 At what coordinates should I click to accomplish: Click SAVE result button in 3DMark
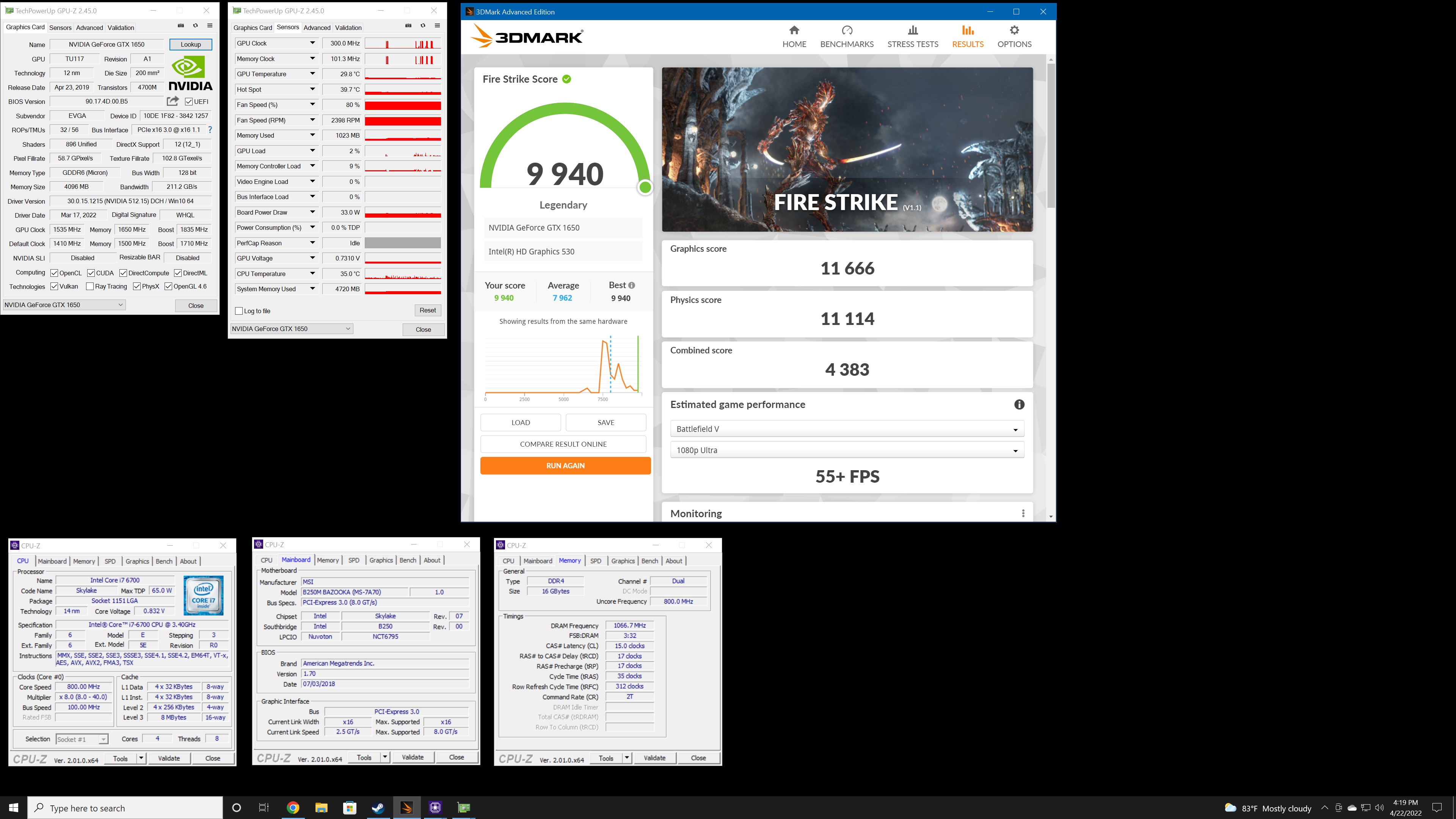[606, 423]
